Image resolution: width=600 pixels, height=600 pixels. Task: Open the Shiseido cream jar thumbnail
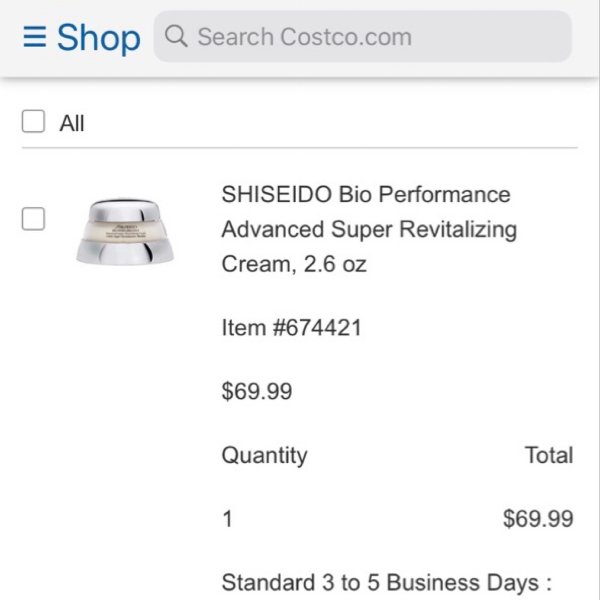coord(125,231)
